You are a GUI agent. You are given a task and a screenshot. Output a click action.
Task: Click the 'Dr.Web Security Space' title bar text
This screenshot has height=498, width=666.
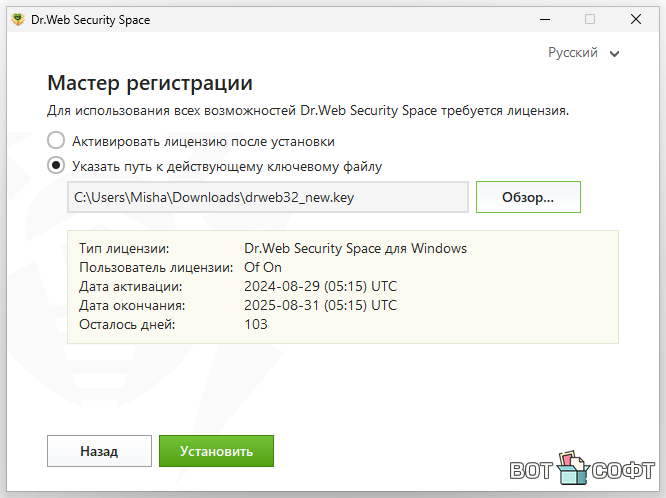coord(90,20)
